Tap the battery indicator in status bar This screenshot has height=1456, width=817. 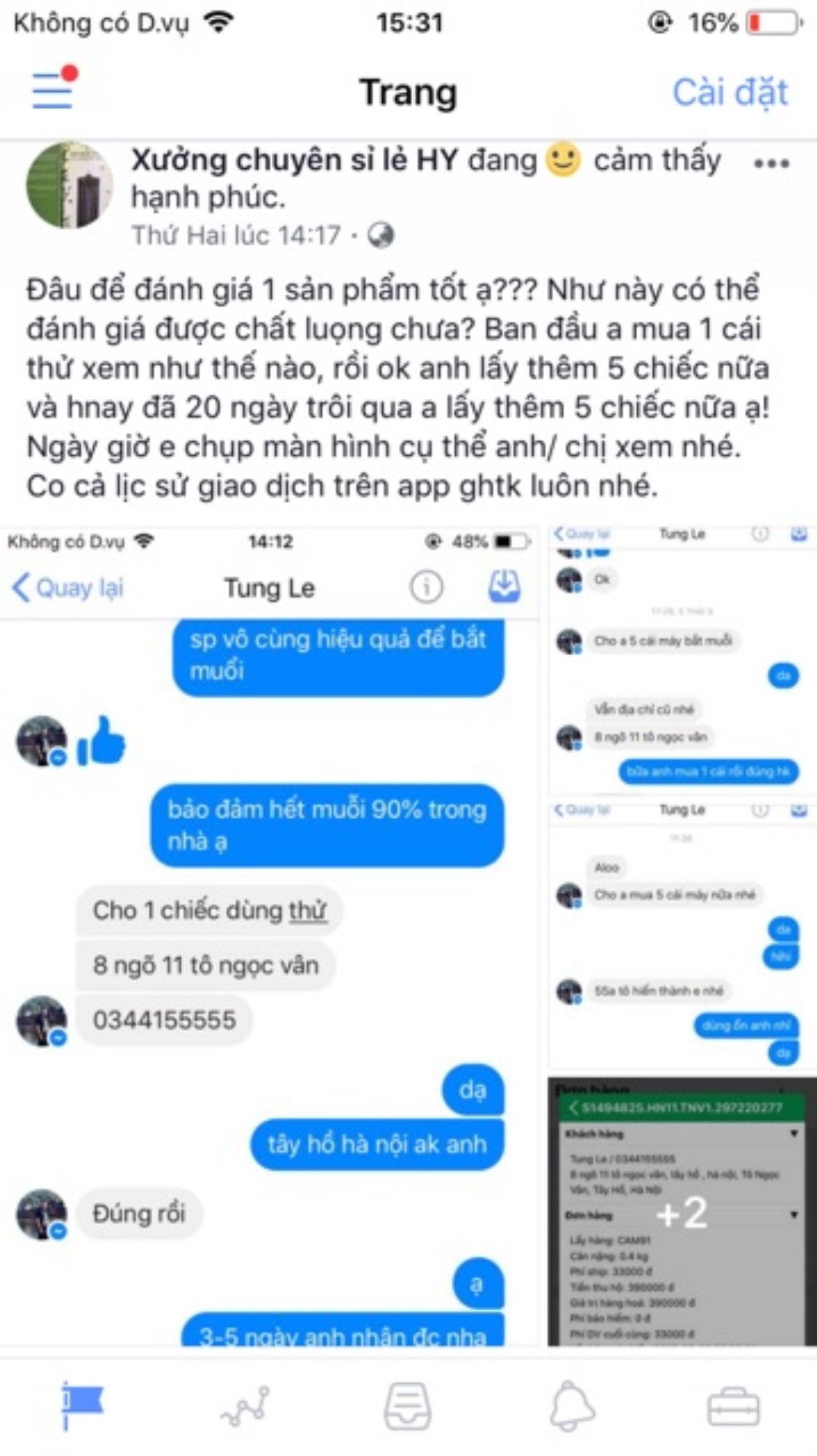coord(773,23)
